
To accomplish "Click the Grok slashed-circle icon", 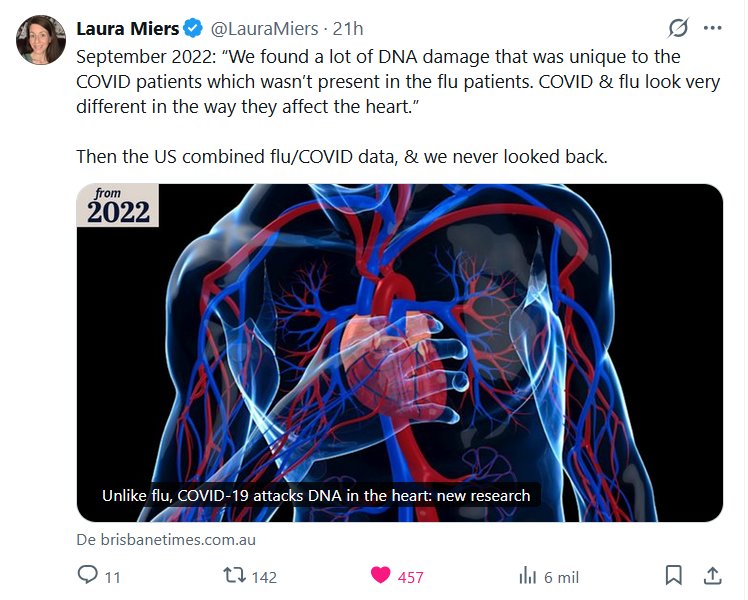I will point(678,28).
